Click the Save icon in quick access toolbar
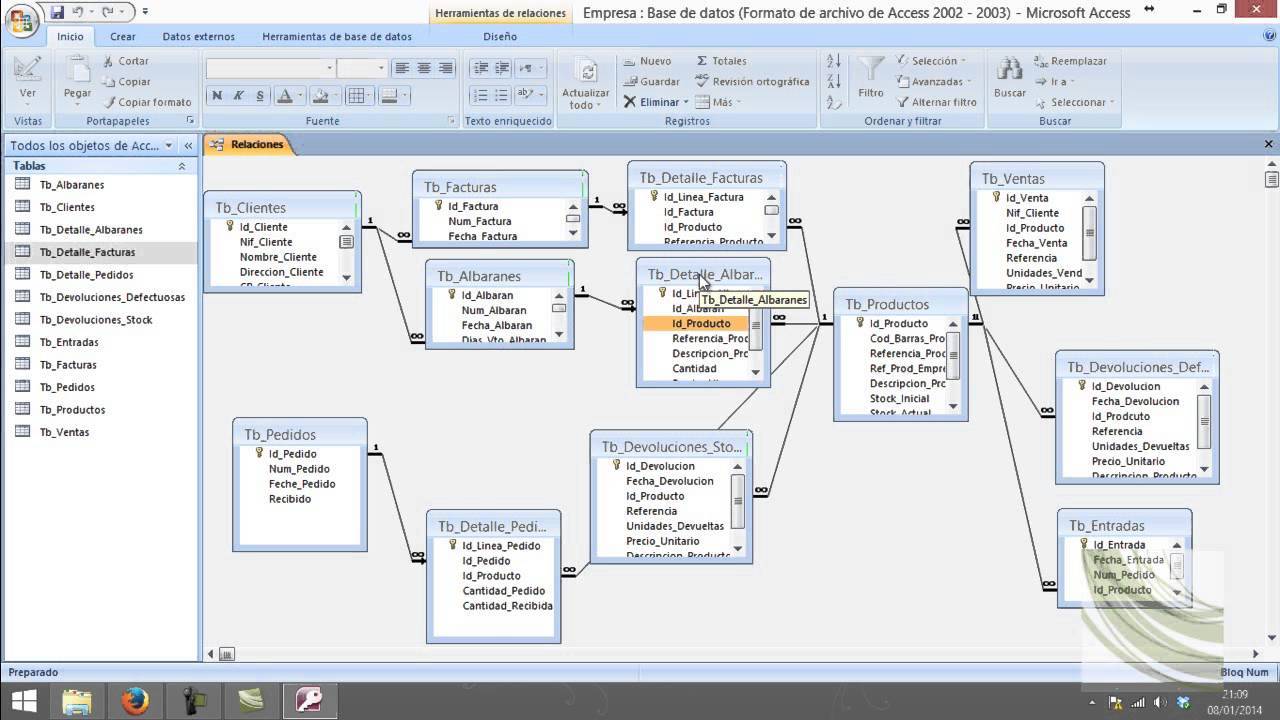Viewport: 1280px width, 720px height. point(57,12)
